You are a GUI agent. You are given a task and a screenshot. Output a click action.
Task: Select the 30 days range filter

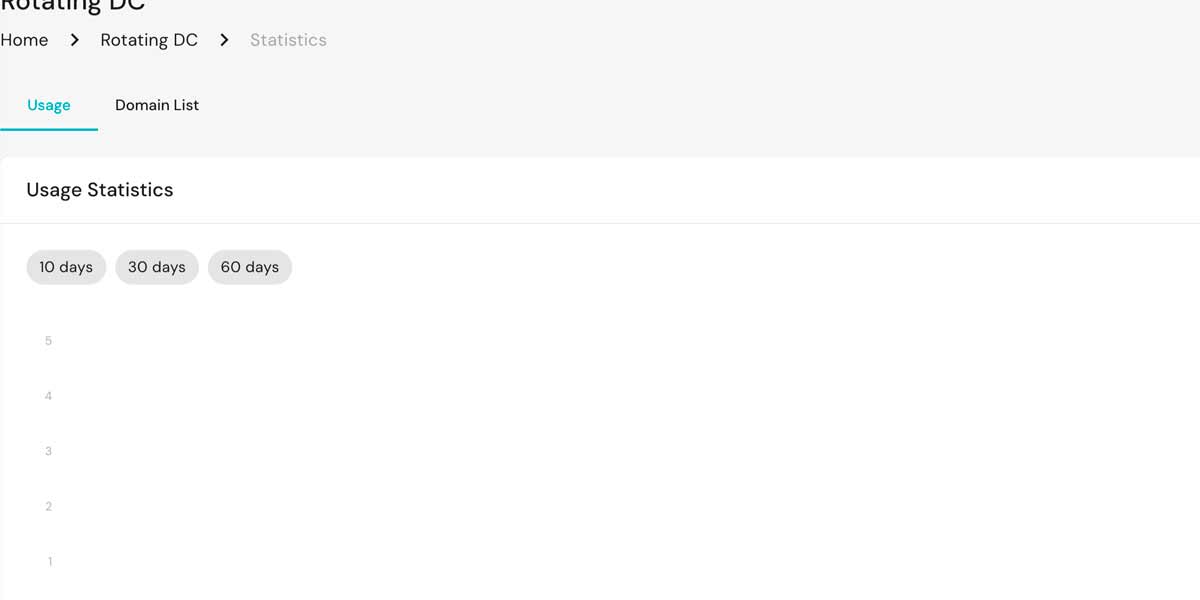coord(157,267)
